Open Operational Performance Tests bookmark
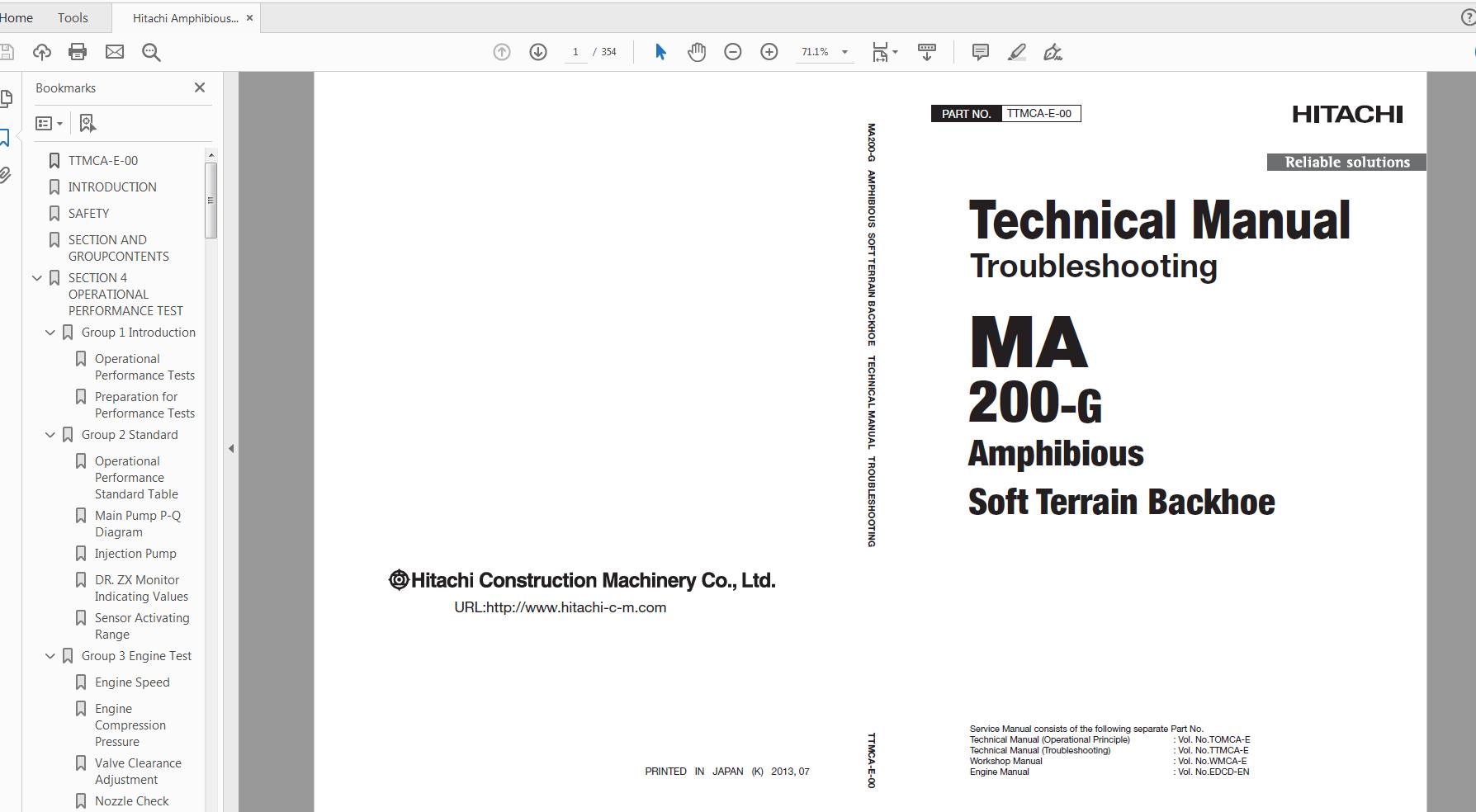This screenshot has width=1476, height=812. pyautogui.click(x=144, y=367)
